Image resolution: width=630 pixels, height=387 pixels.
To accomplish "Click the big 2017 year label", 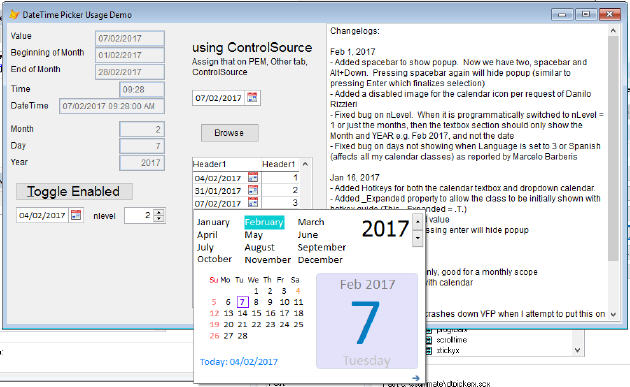I will click(385, 229).
